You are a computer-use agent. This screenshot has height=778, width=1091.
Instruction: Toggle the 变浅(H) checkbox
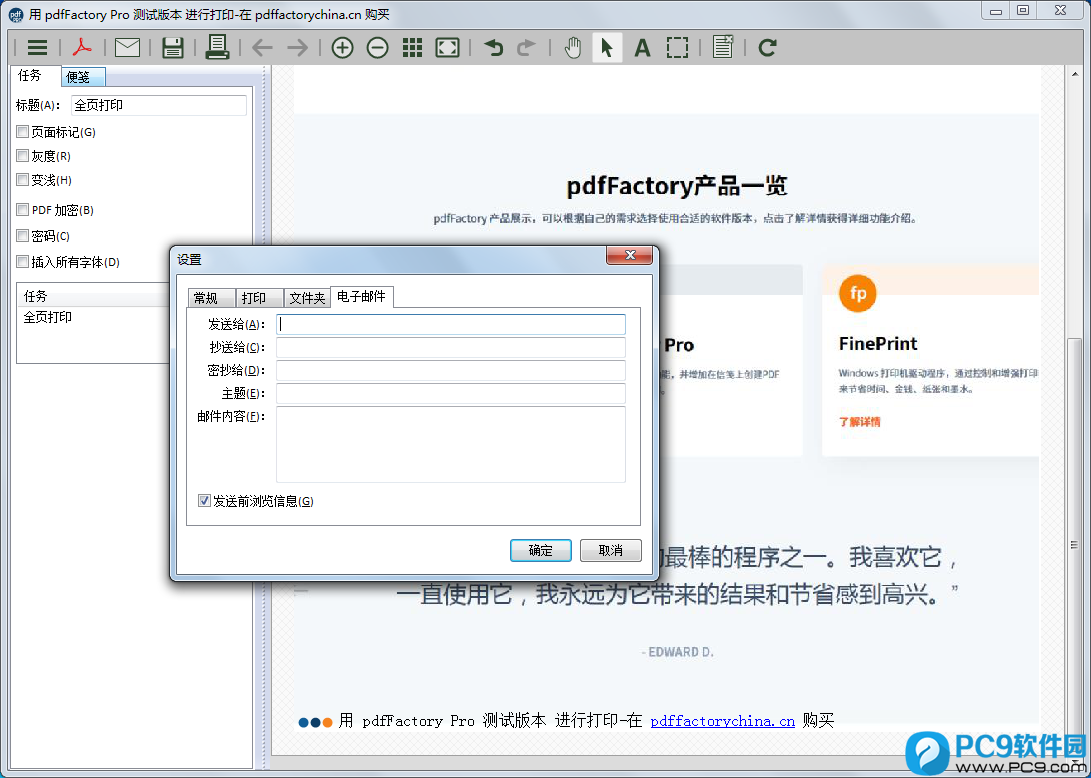23,180
